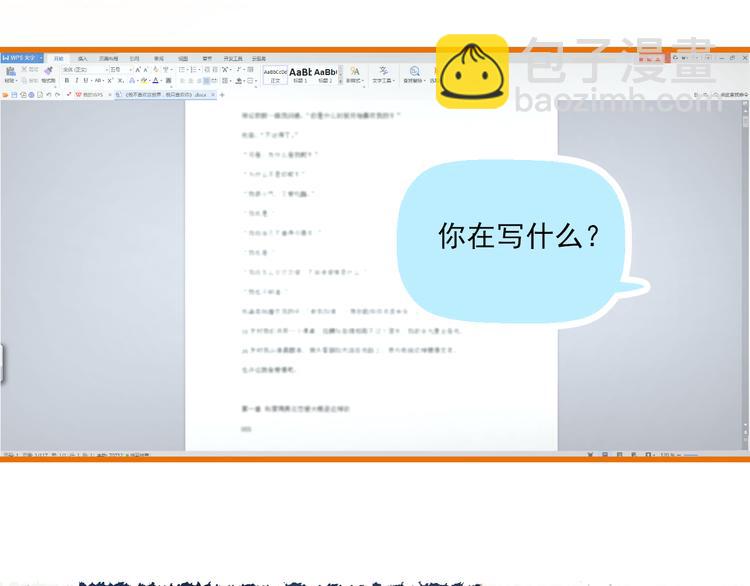
Task: Click the zoom slider in status bar
Action: [690, 454]
